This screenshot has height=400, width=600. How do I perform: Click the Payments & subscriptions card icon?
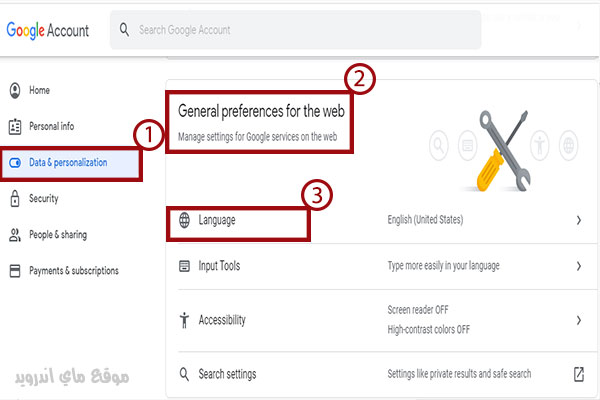pyautogui.click(x=15, y=271)
